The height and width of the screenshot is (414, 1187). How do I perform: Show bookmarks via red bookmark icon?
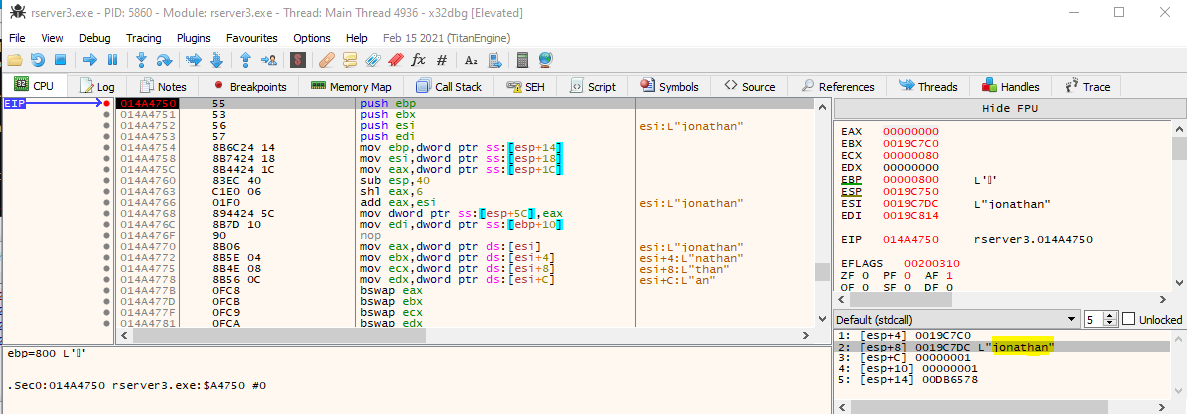[395, 60]
